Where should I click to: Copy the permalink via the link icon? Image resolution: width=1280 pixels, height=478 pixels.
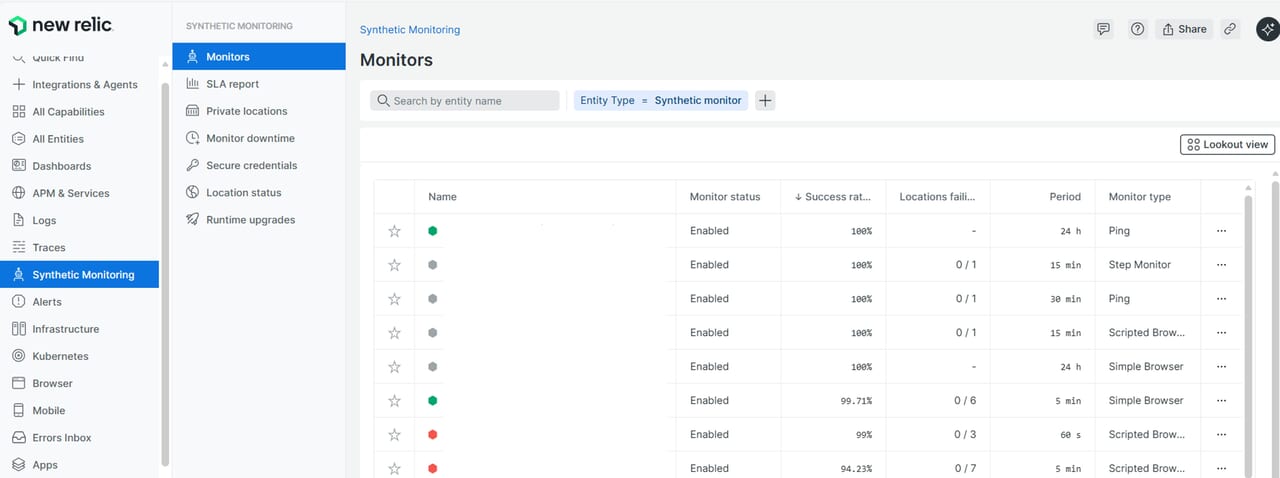(1230, 29)
